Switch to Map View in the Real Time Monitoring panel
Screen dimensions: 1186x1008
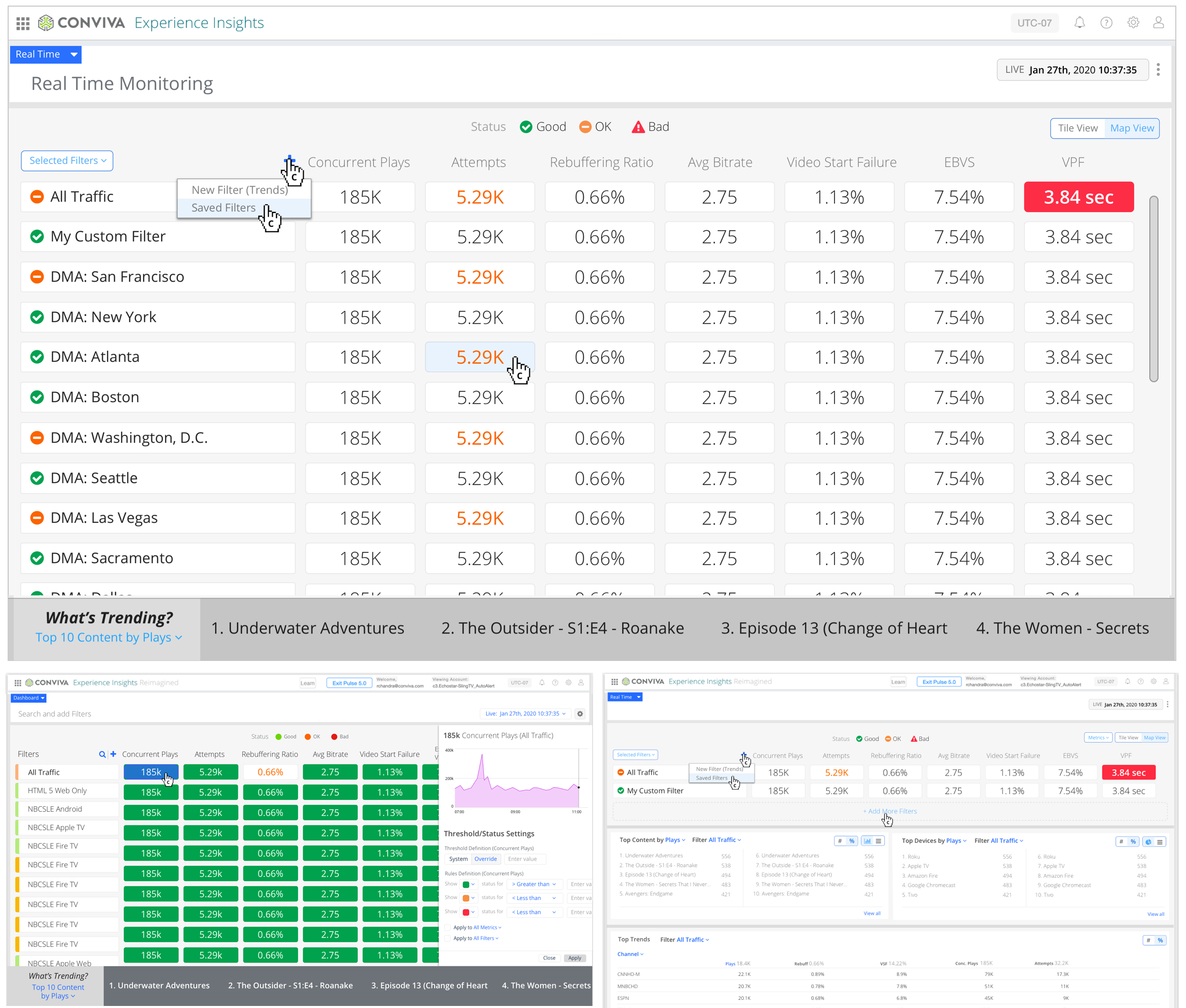tap(1131, 128)
